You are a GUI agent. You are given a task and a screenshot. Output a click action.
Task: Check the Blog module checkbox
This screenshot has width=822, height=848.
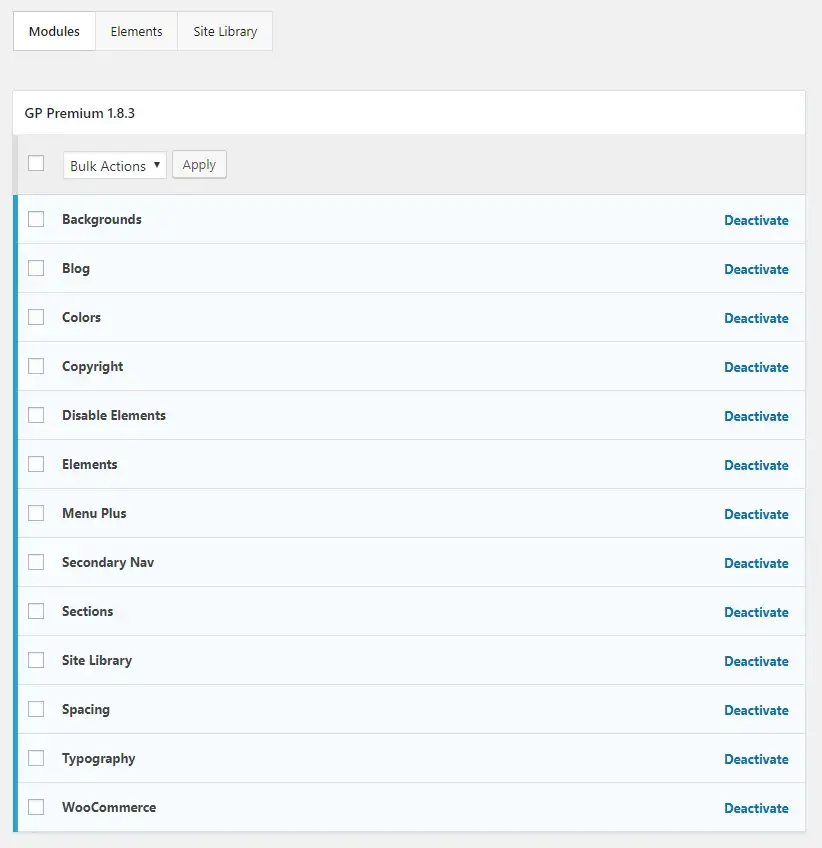pyautogui.click(x=36, y=268)
